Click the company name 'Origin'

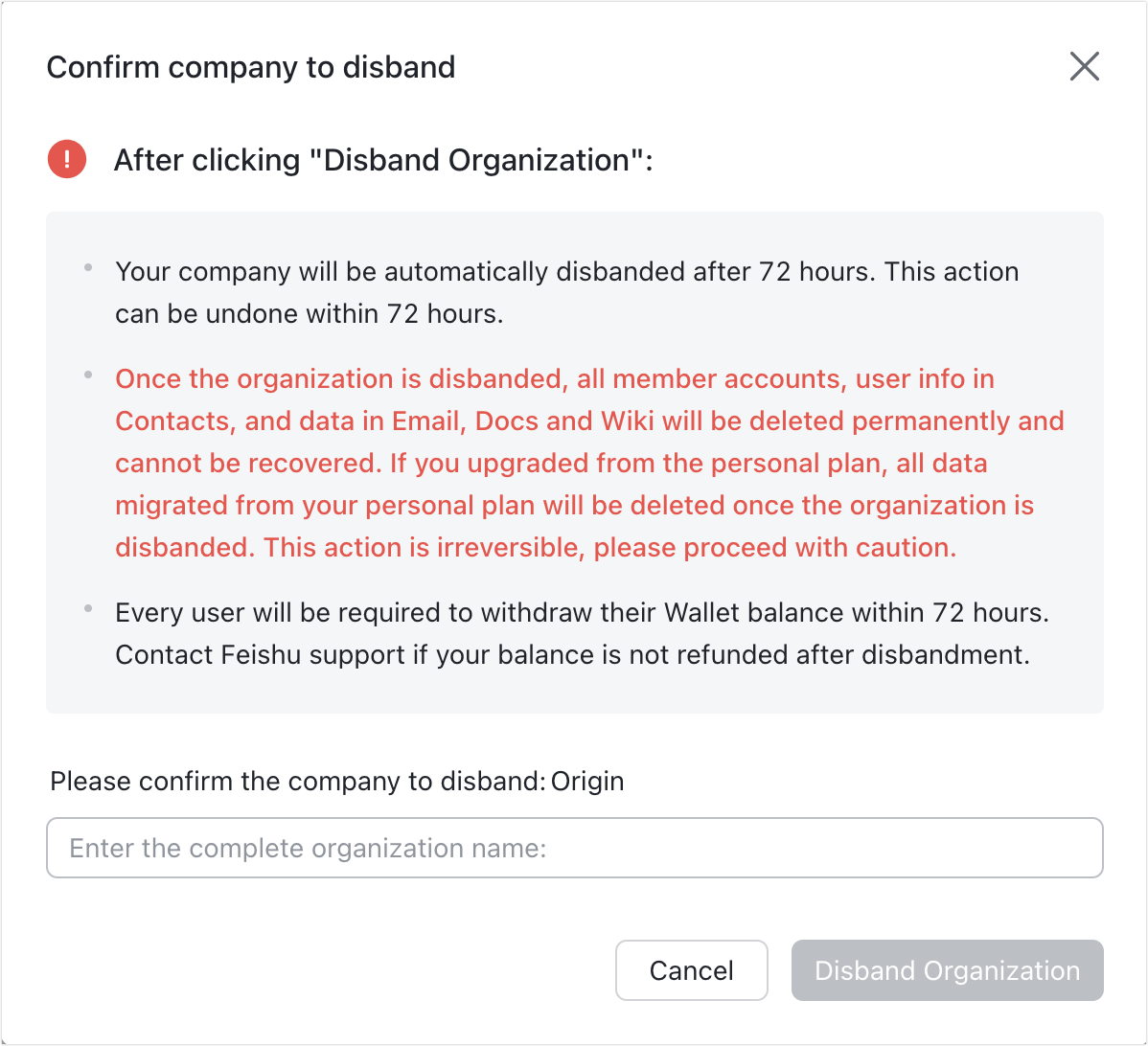(x=585, y=781)
